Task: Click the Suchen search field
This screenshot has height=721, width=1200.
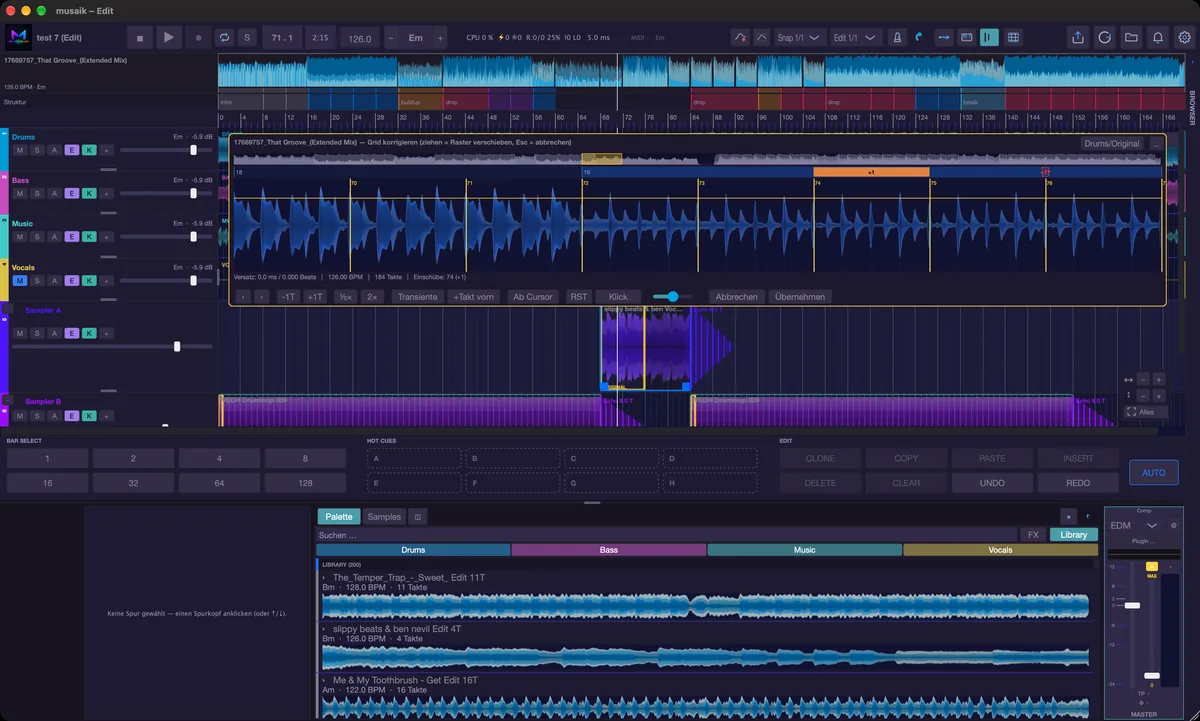Action: (x=667, y=535)
